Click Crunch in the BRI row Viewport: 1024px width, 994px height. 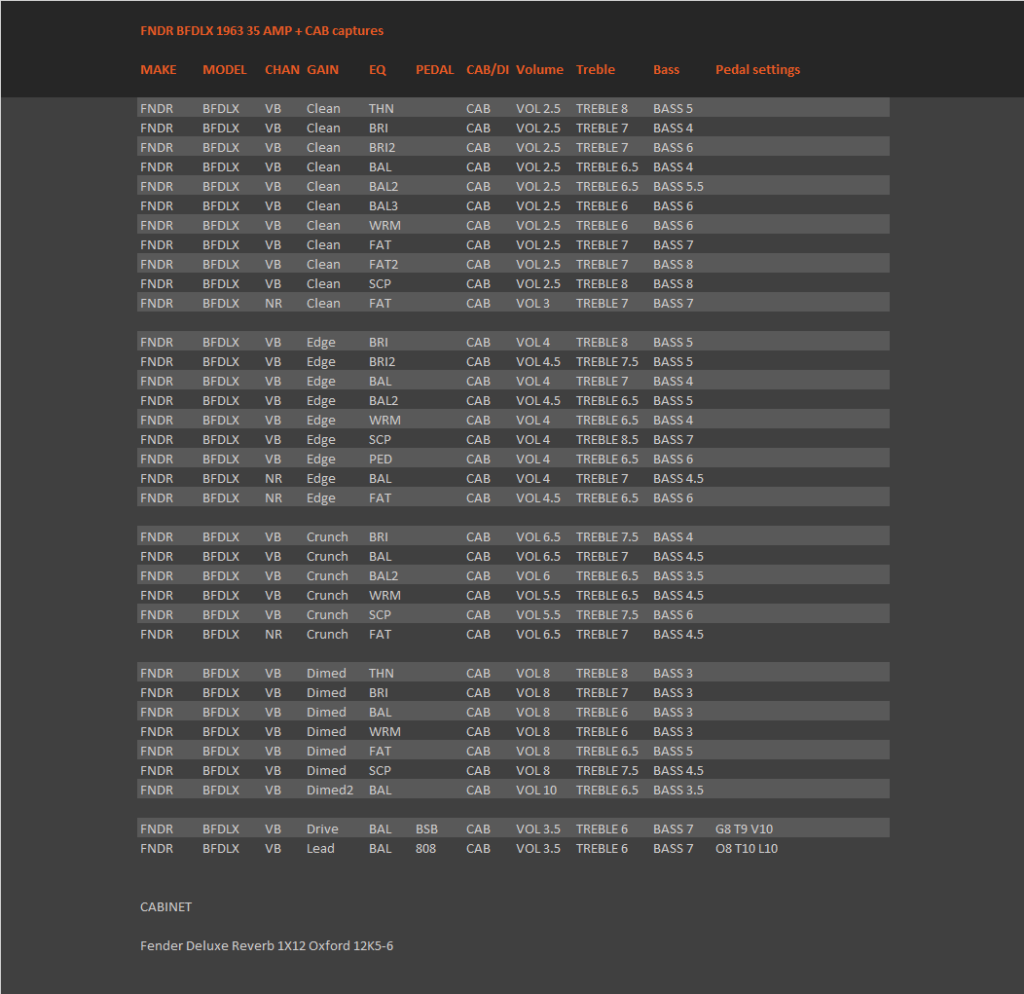pyautogui.click(x=327, y=537)
